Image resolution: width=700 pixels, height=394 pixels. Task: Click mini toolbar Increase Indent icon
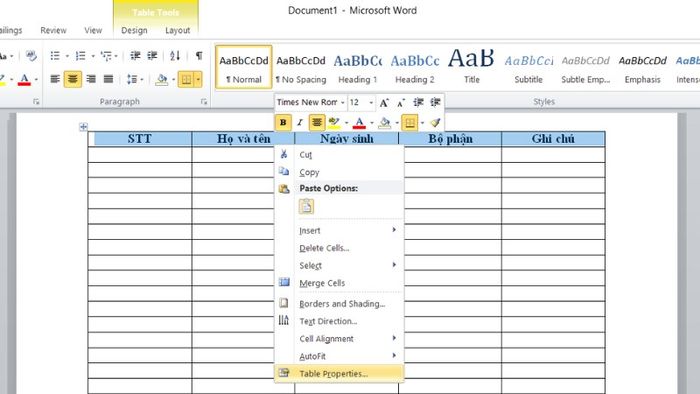click(x=435, y=103)
